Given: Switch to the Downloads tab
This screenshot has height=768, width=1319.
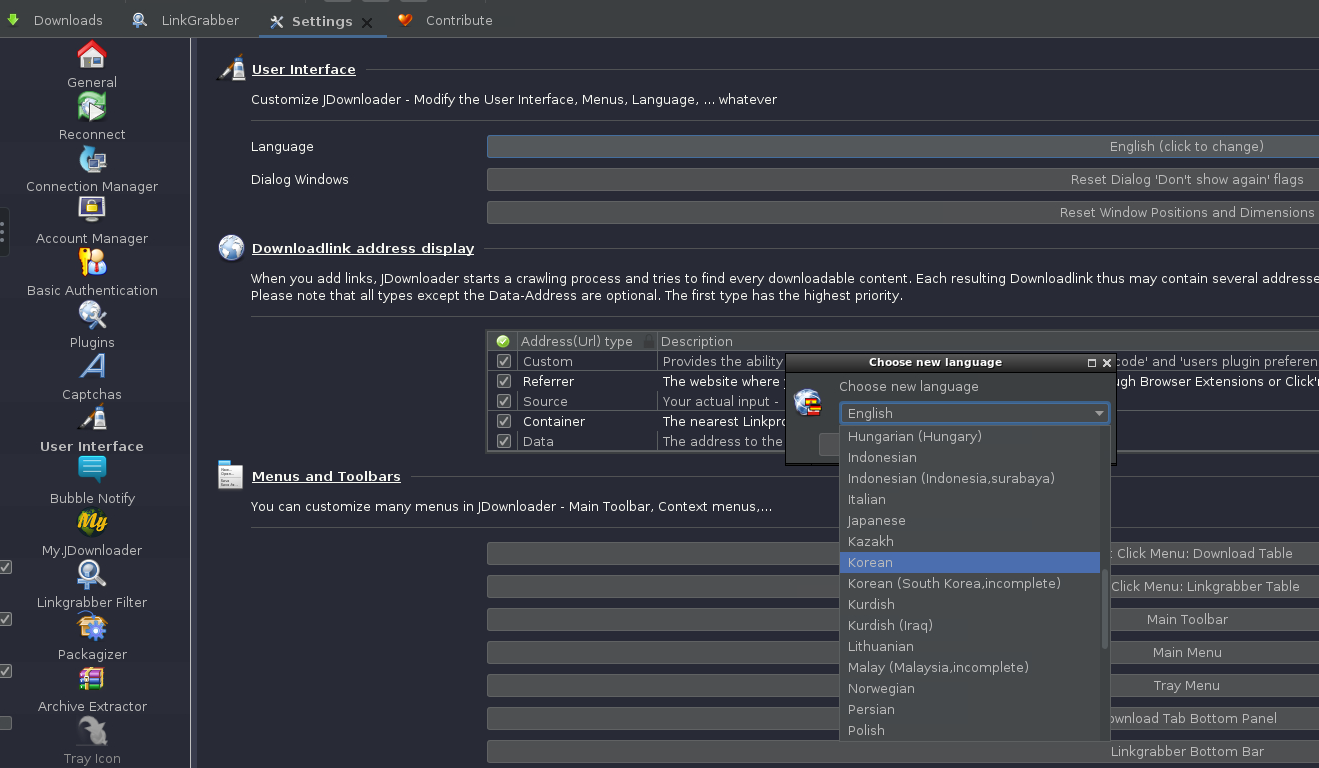Looking at the screenshot, I should [55, 20].
